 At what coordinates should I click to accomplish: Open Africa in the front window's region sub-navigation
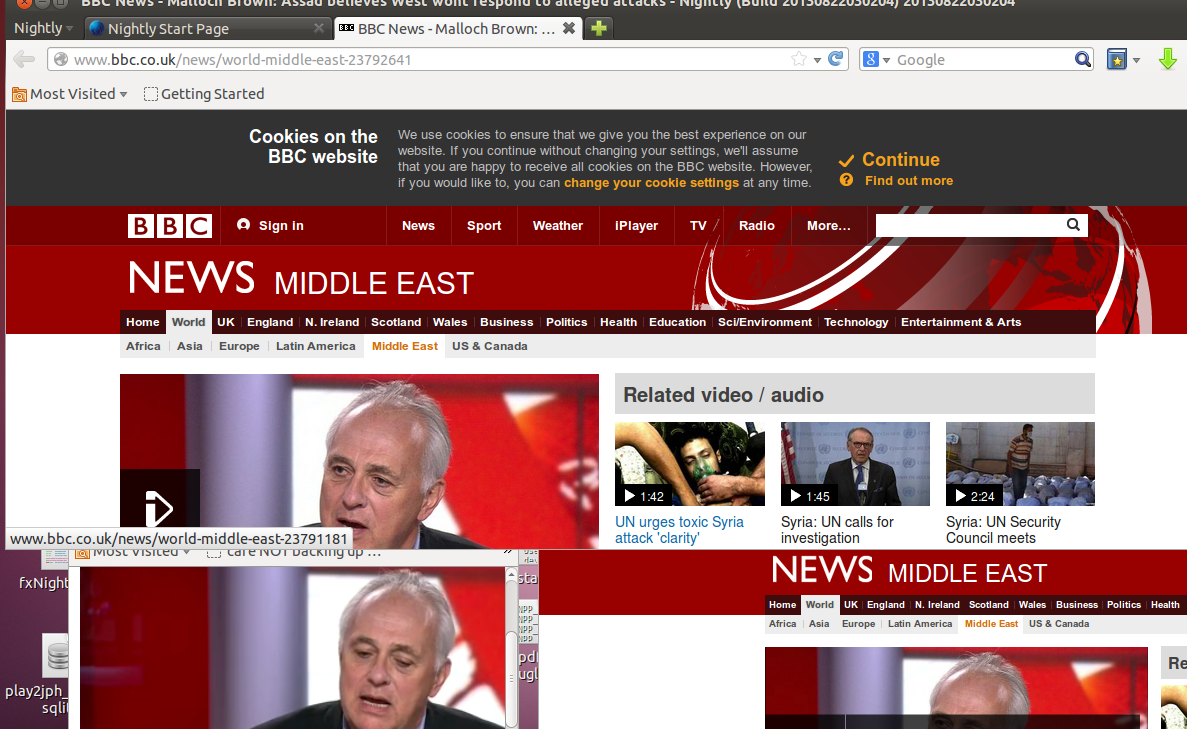[x=143, y=346]
